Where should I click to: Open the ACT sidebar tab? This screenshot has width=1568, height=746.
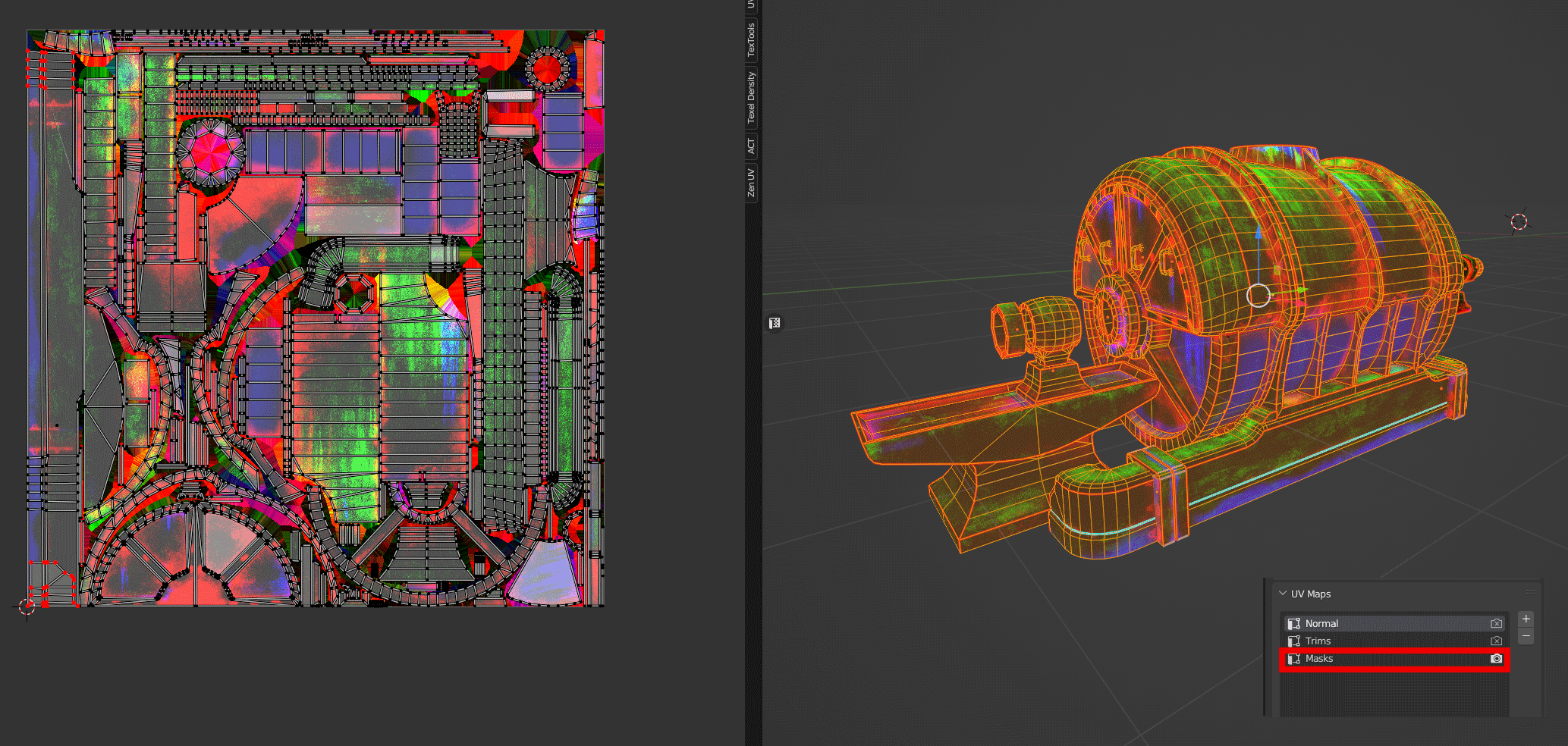pyautogui.click(x=751, y=146)
